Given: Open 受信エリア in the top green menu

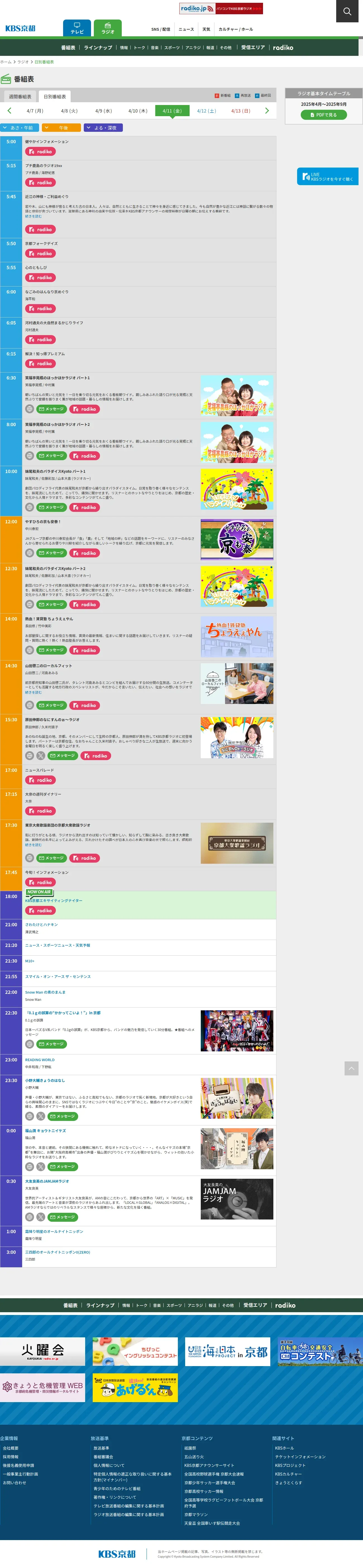Looking at the screenshot, I should point(253,47).
